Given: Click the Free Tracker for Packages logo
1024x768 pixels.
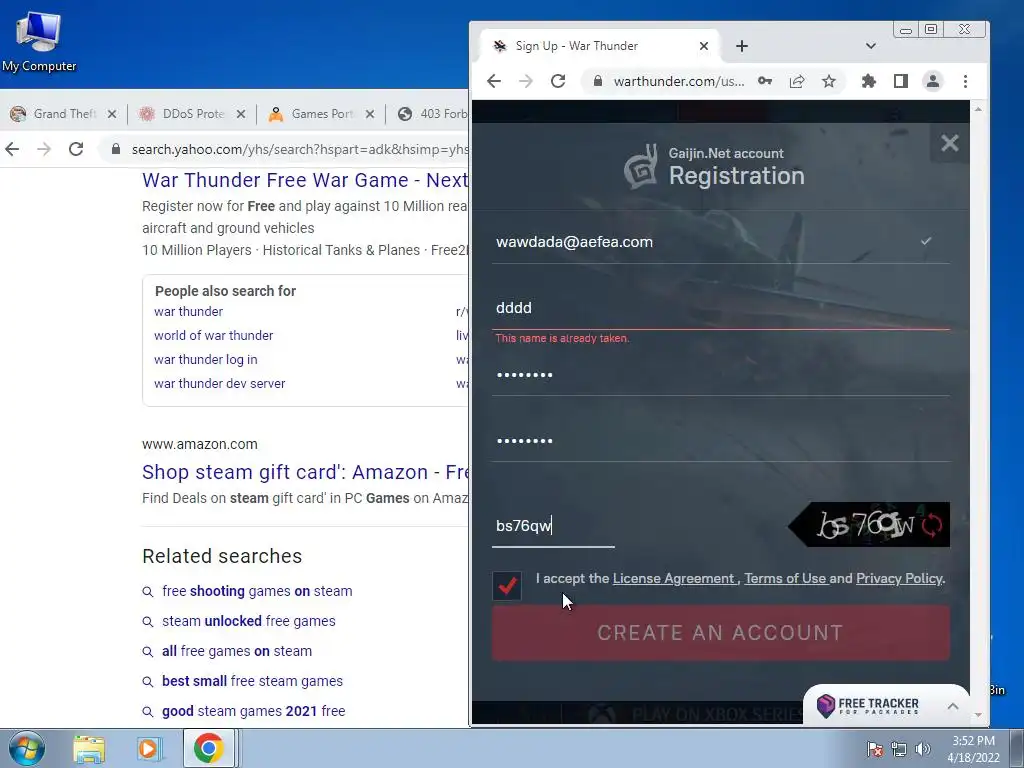Looking at the screenshot, I should [x=869, y=706].
